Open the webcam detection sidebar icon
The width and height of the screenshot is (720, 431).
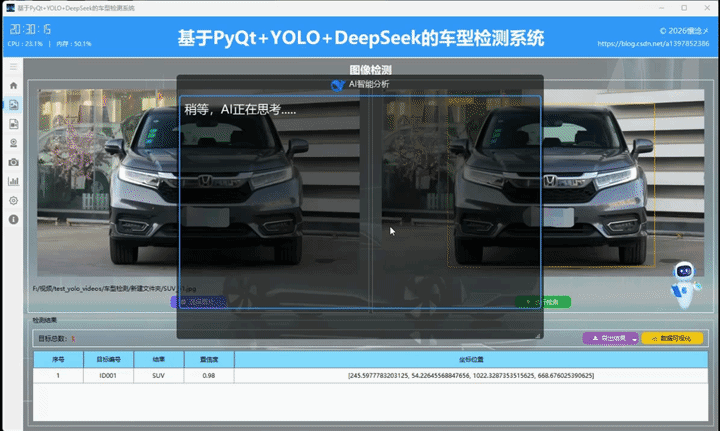(13, 143)
